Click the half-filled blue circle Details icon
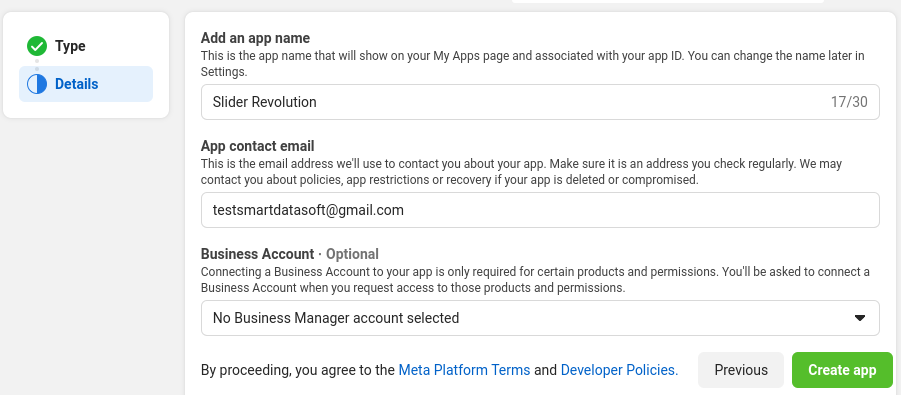The image size is (901, 395). (x=37, y=84)
